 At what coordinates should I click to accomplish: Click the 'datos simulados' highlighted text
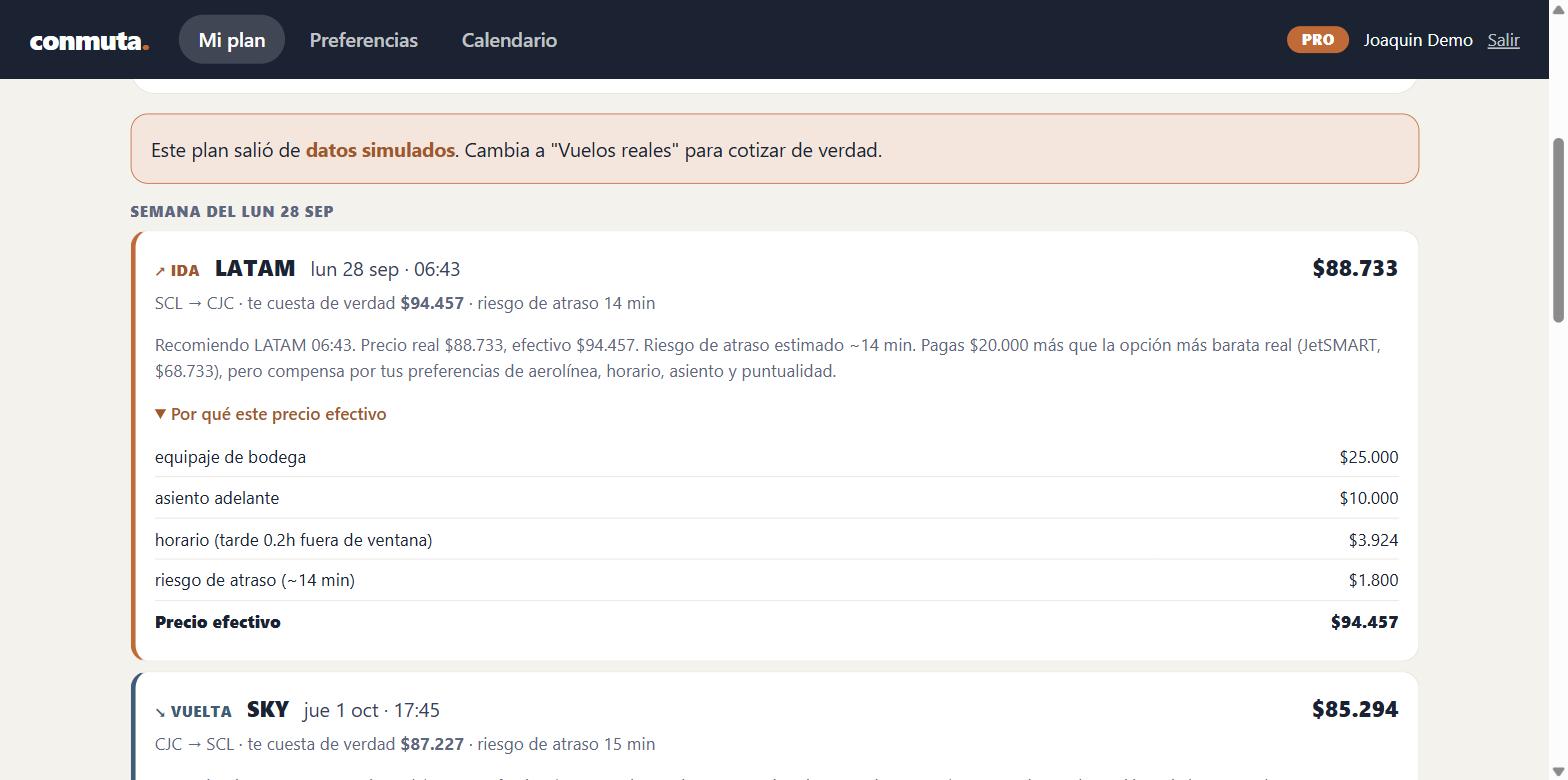(x=380, y=150)
